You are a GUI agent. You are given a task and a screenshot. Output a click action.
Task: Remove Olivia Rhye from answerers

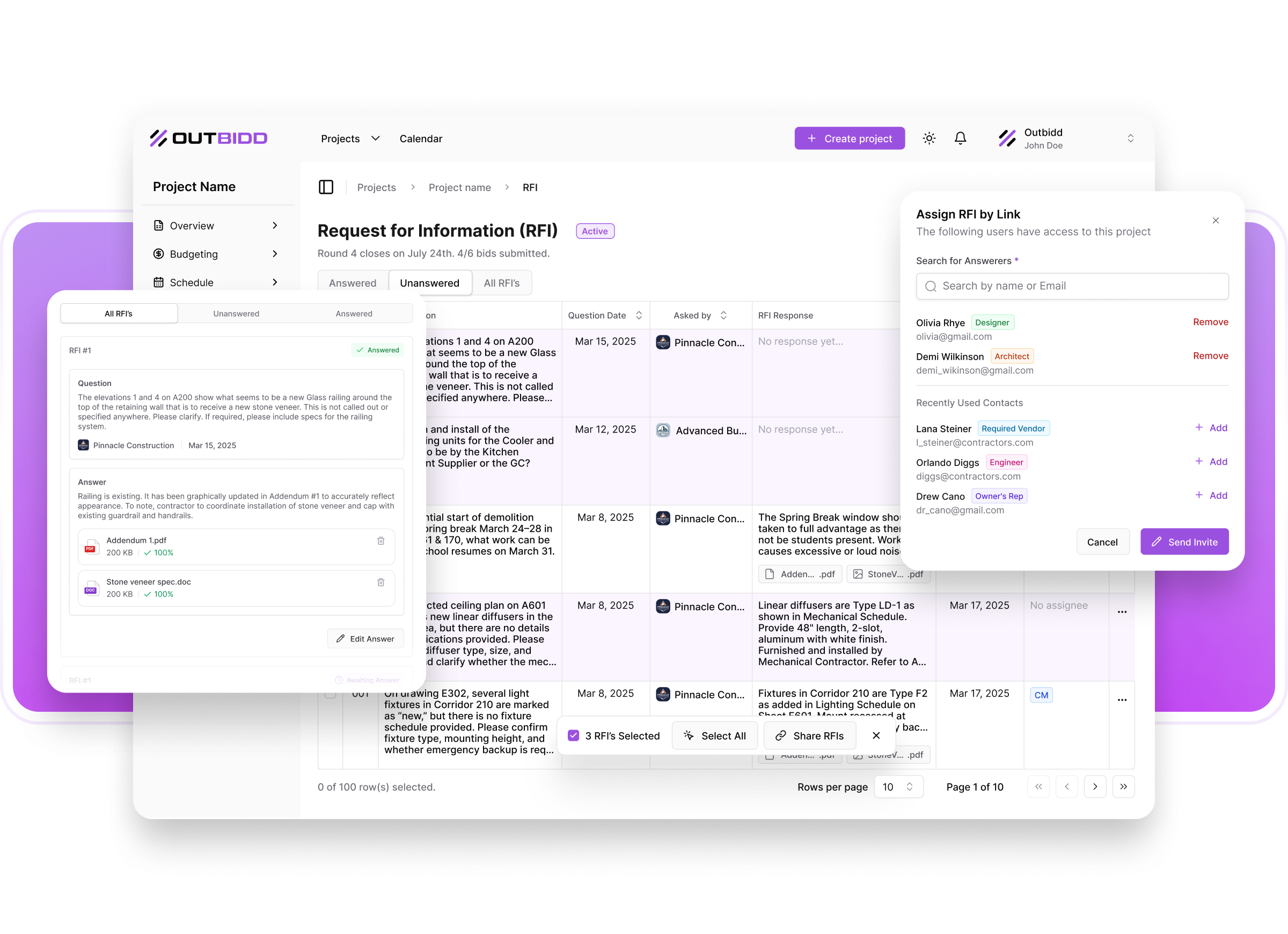1210,322
